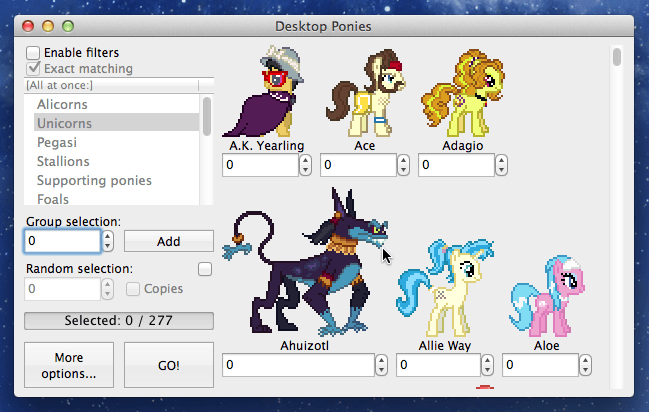This screenshot has height=412, width=649.
Task: Click the Random selection stepper arrows
Action: tap(108, 289)
